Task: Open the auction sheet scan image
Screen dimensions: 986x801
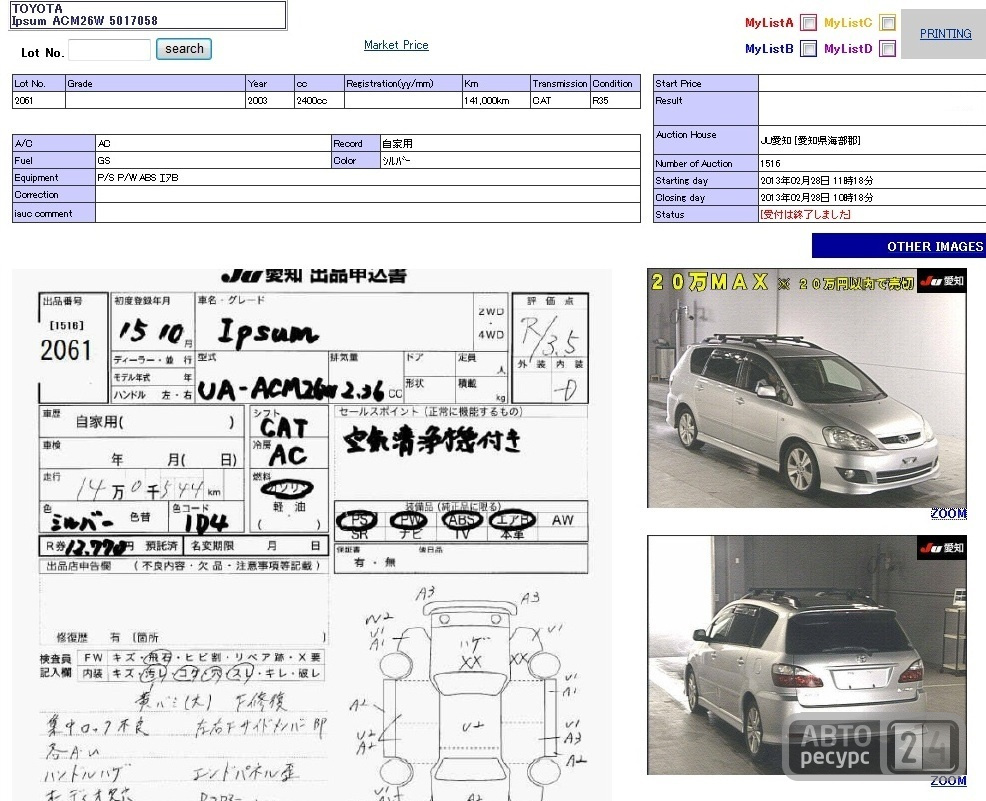Action: pos(312,535)
